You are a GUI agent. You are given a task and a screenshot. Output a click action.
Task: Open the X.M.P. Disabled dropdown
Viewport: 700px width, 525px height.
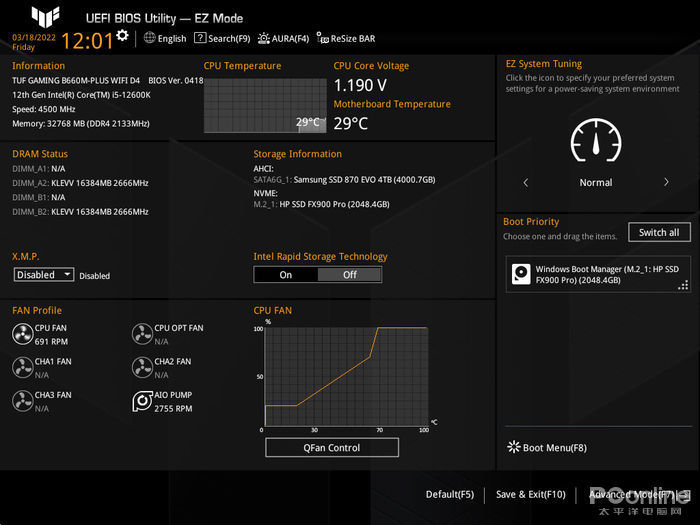(x=44, y=275)
